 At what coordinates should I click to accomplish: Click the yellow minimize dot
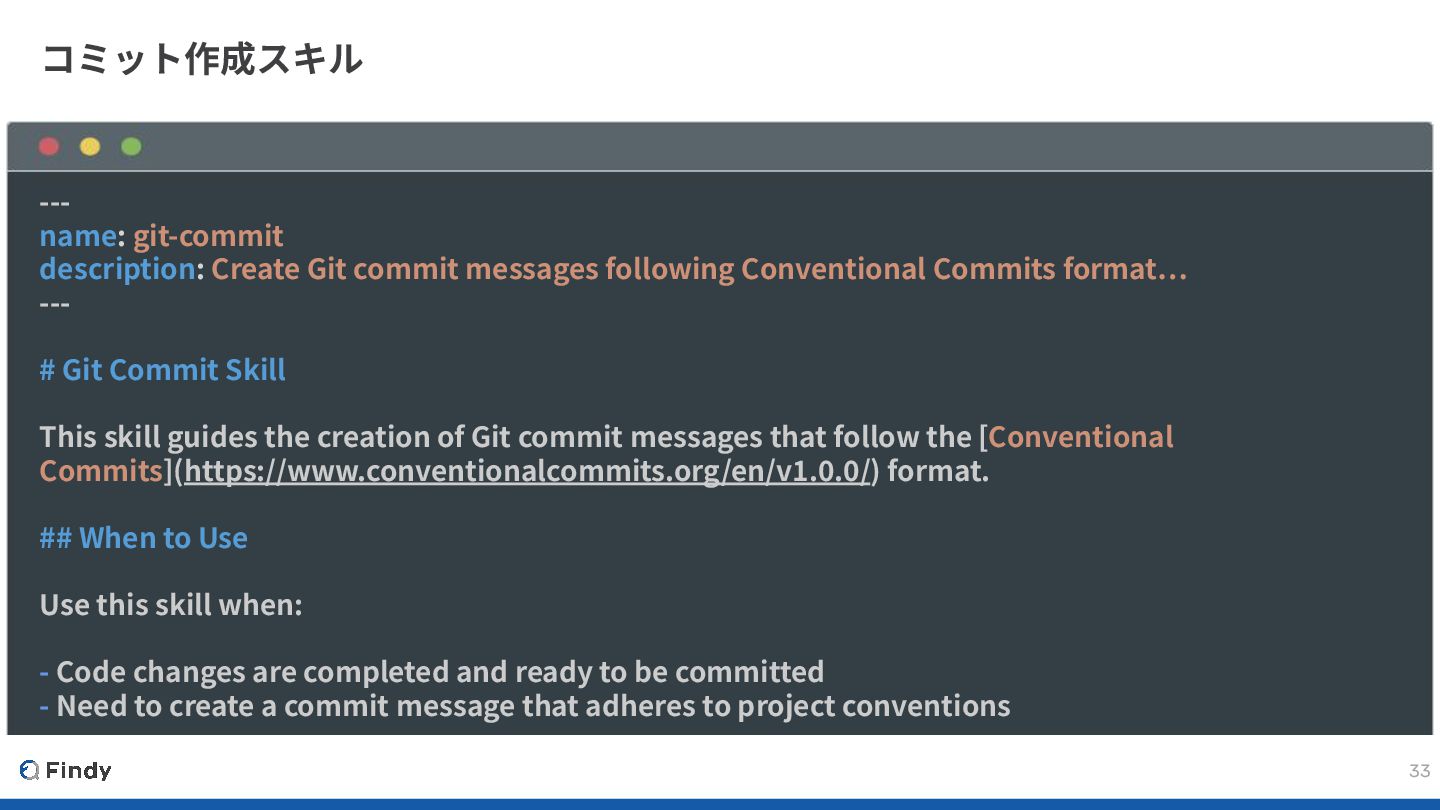click(90, 147)
